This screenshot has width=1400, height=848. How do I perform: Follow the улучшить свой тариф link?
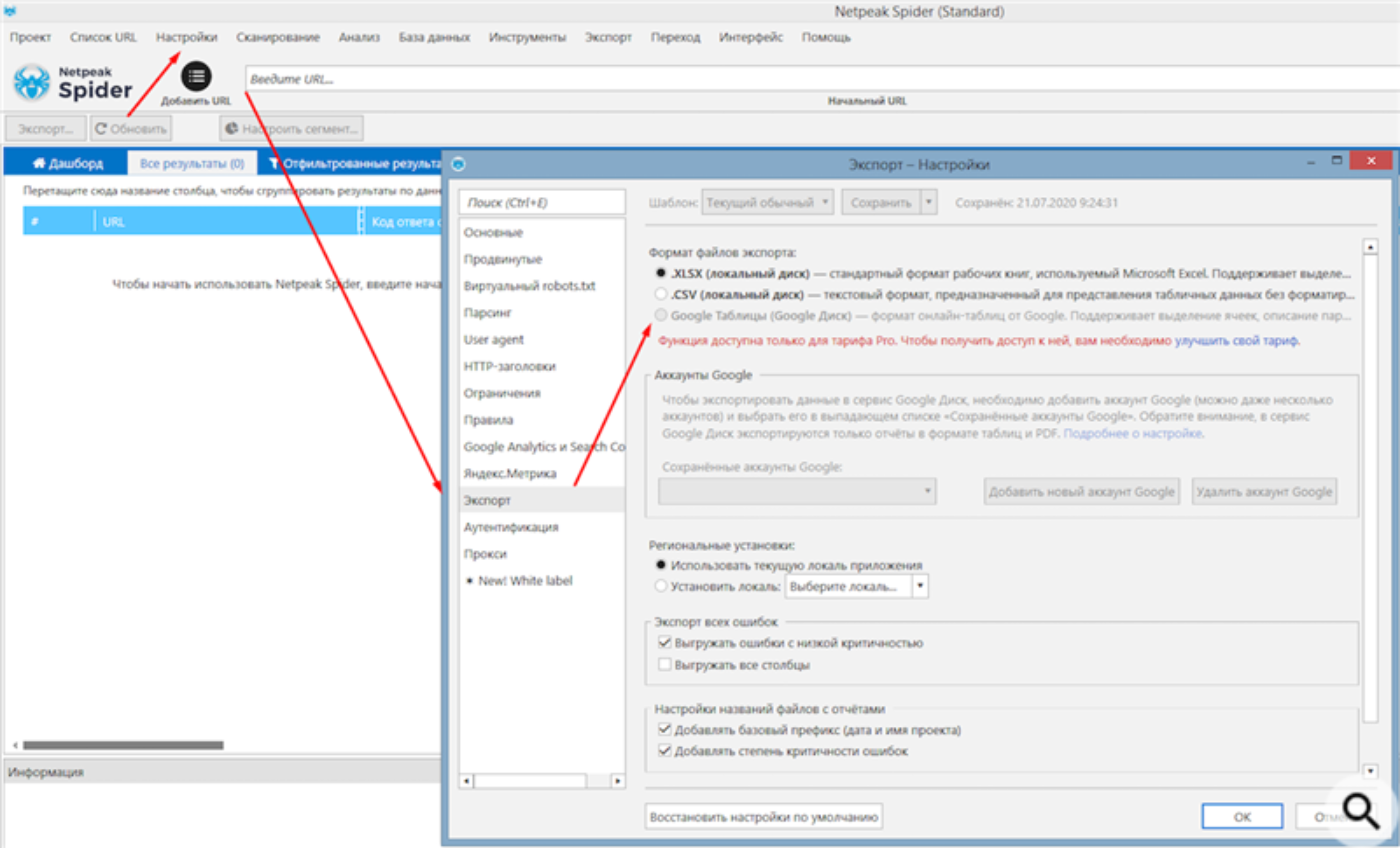[x=1238, y=340]
